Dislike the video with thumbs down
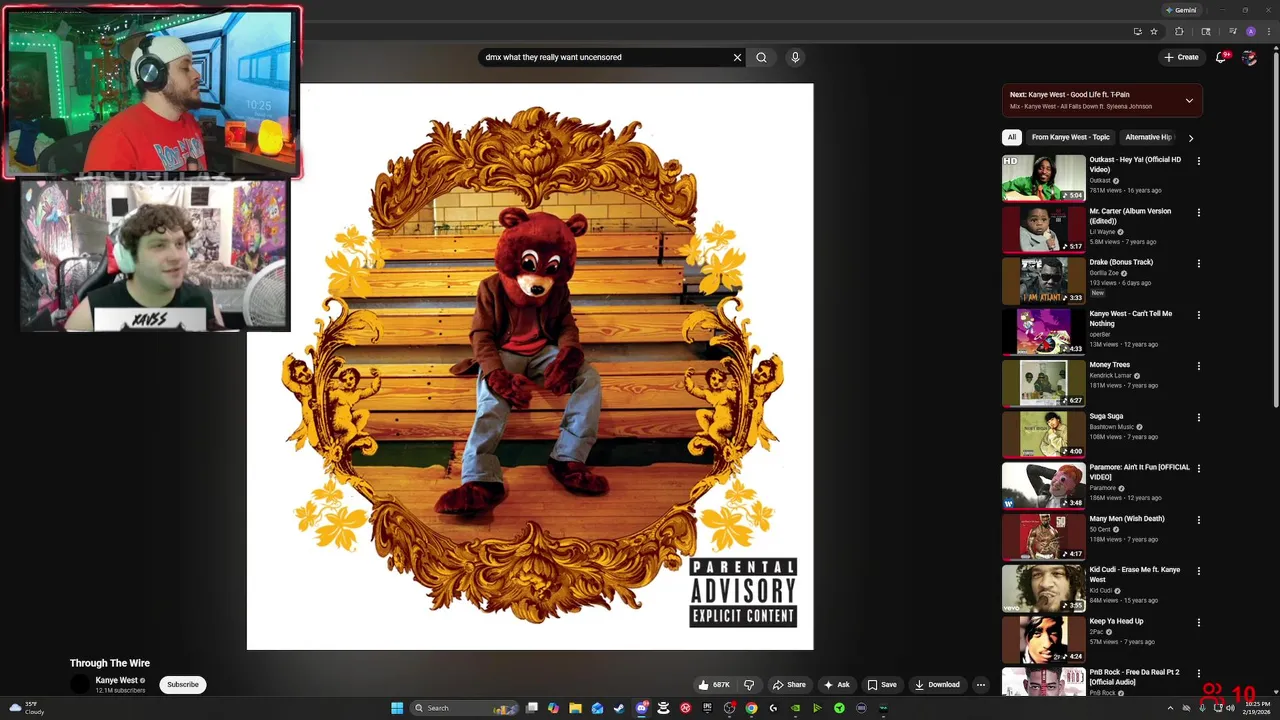The width and height of the screenshot is (1280, 720). point(749,685)
